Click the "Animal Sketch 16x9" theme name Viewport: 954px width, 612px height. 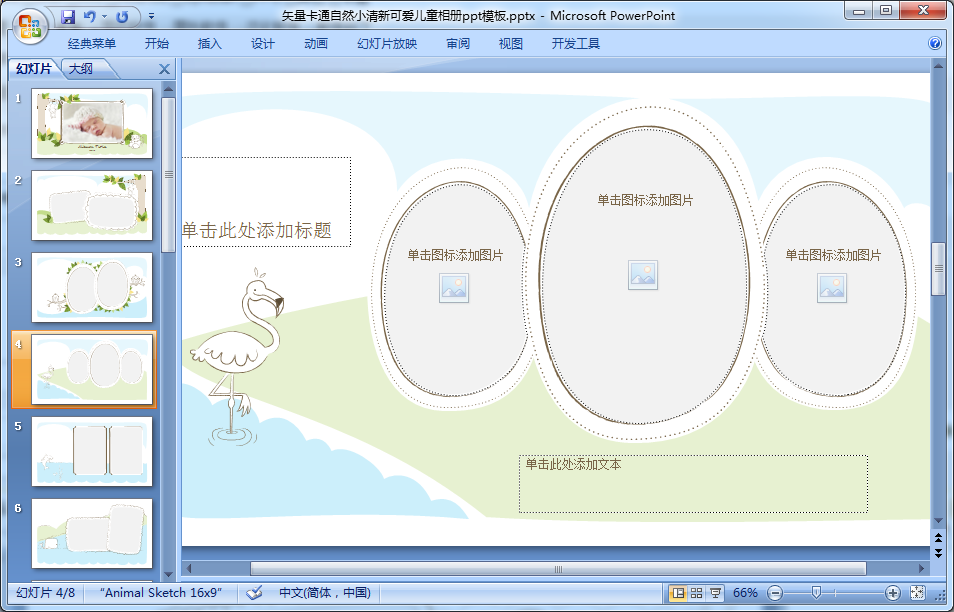(161, 593)
